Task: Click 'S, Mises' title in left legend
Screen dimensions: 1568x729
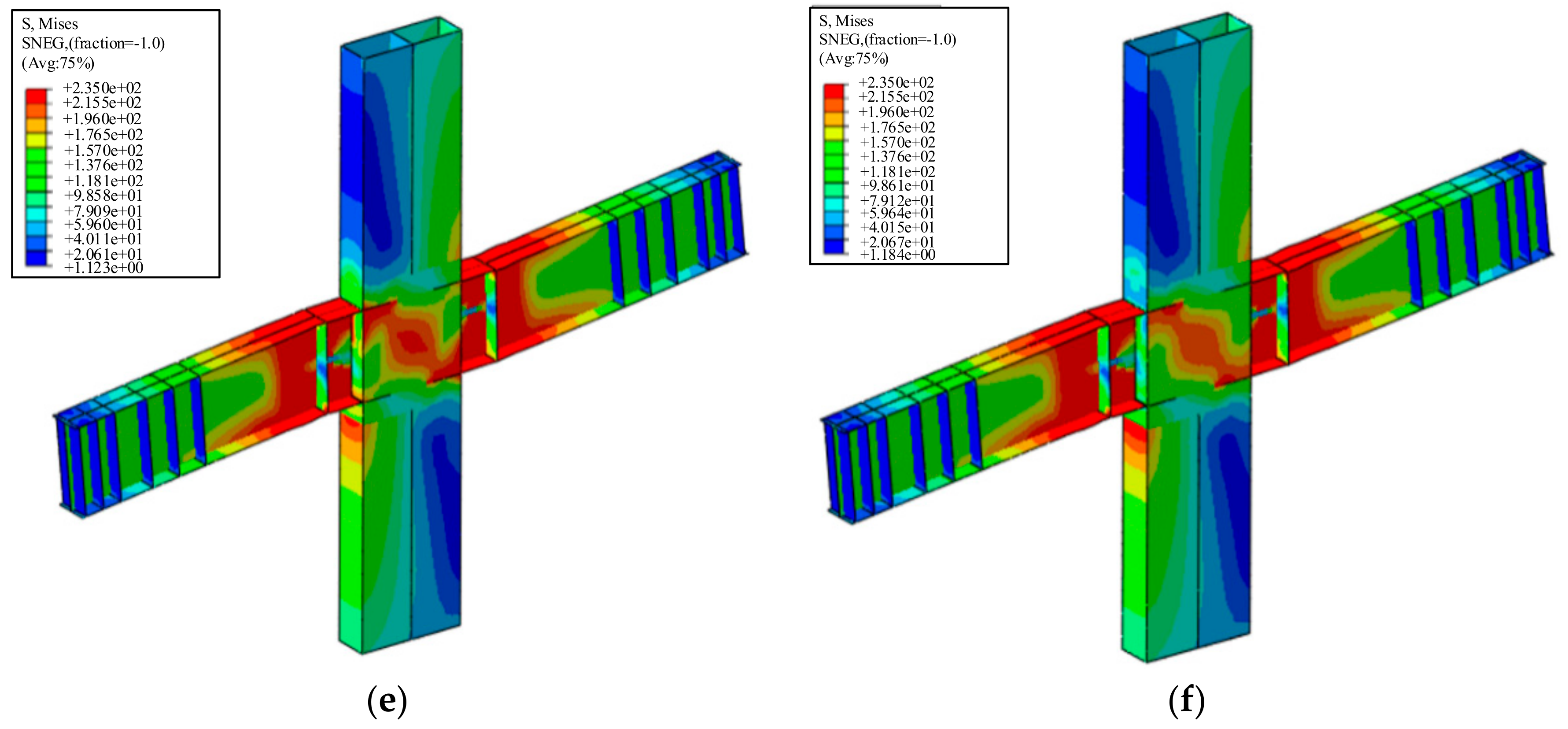Action: [x=50, y=24]
